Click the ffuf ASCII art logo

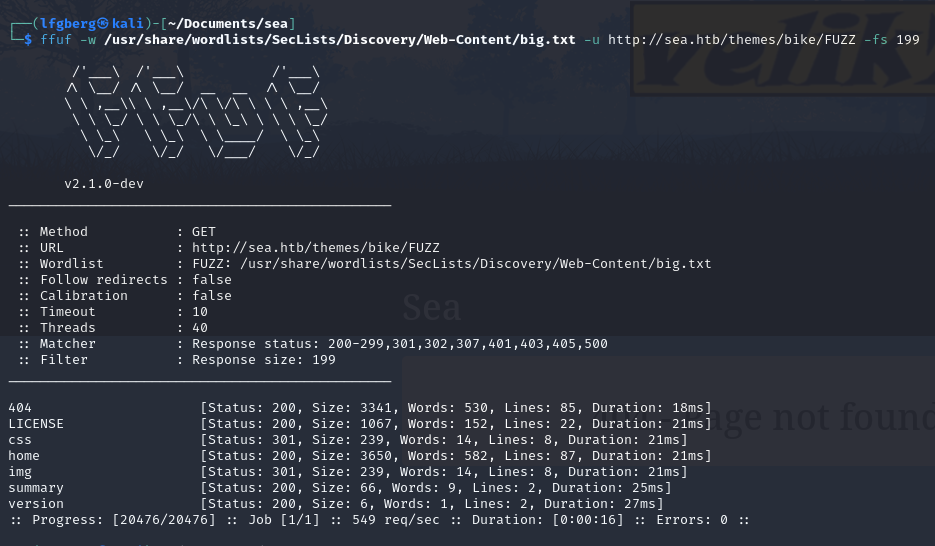tap(196, 113)
